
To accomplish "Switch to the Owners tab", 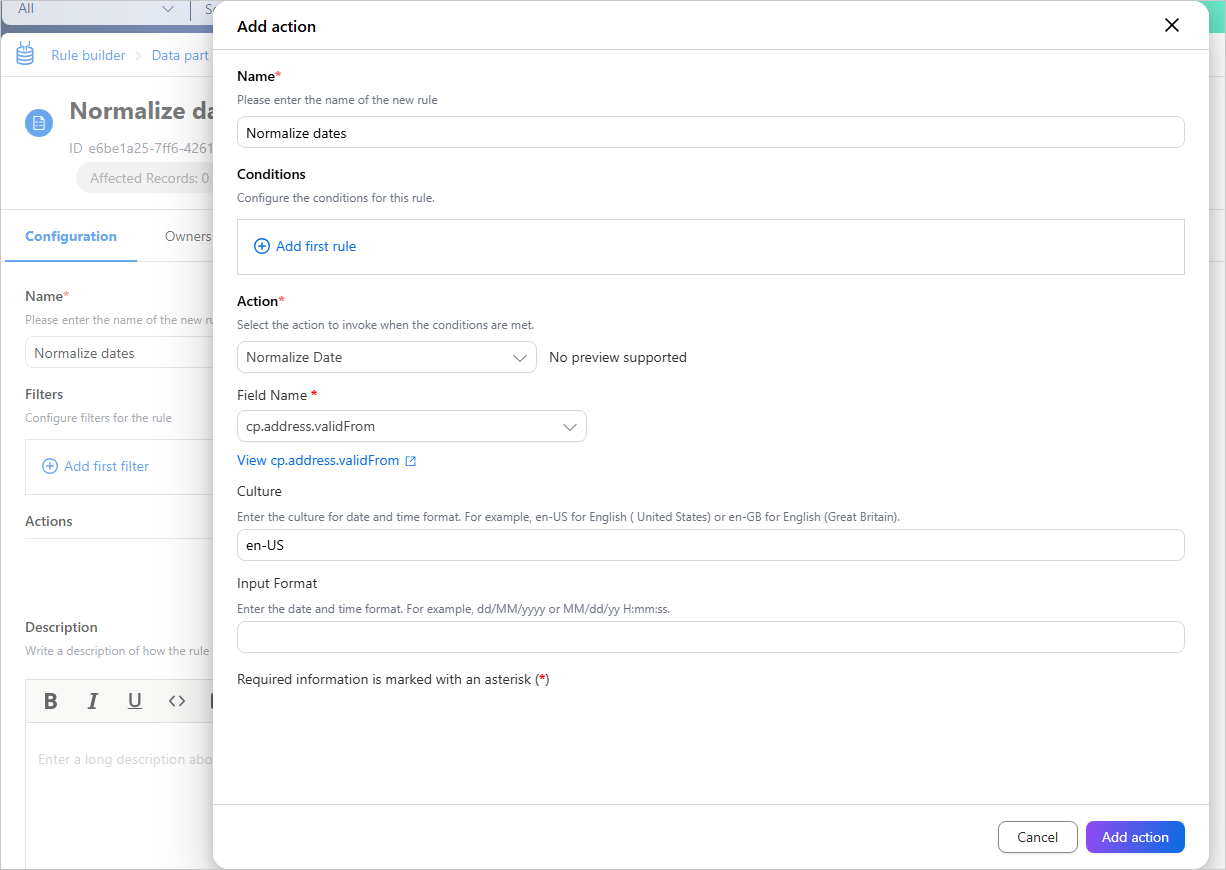I will (188, 236).
